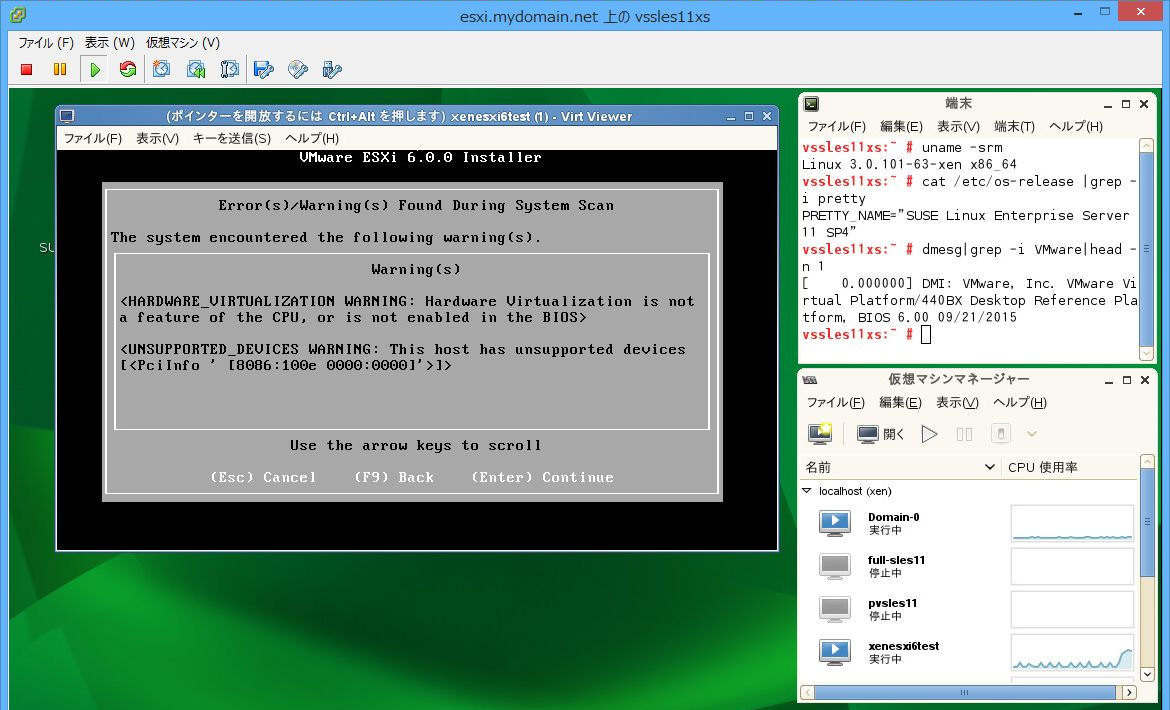The image size is (1170, 710).
Task: Open 仮想マシン(V) menu in VMware console
Action: click(183, 43)
